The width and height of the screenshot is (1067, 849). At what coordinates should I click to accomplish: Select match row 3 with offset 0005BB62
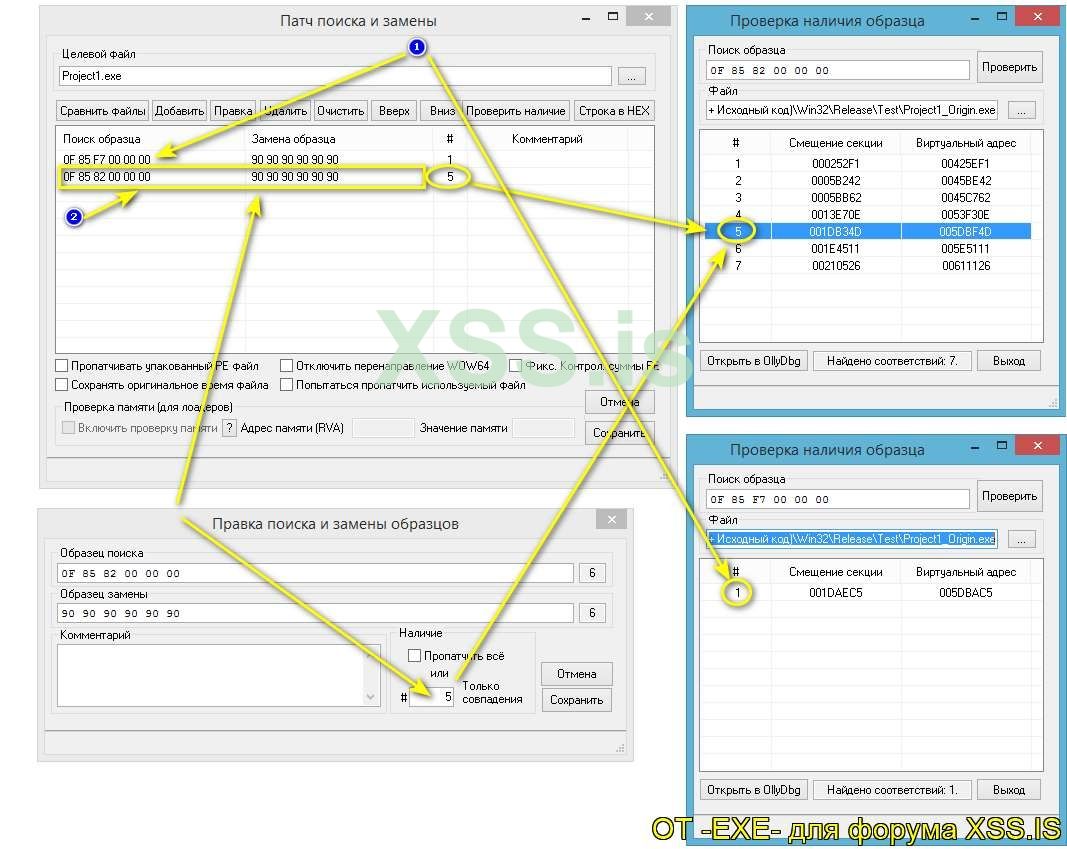click(x=866, y=198)
